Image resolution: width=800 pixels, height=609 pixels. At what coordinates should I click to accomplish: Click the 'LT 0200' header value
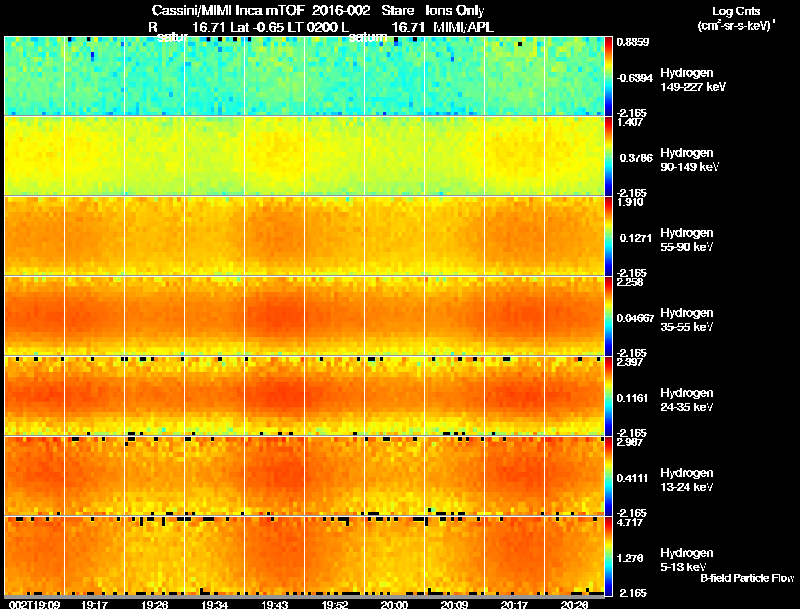click(312, 28)
